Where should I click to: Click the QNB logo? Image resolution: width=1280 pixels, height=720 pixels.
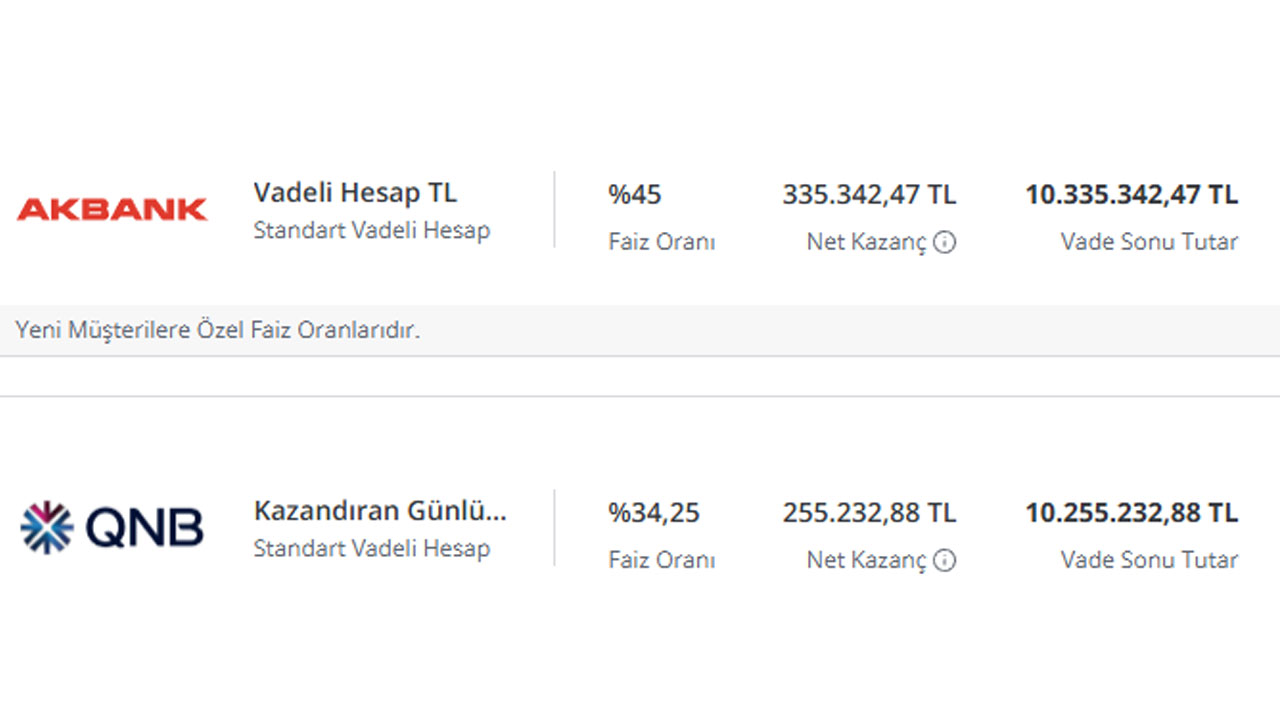[112, 527]
